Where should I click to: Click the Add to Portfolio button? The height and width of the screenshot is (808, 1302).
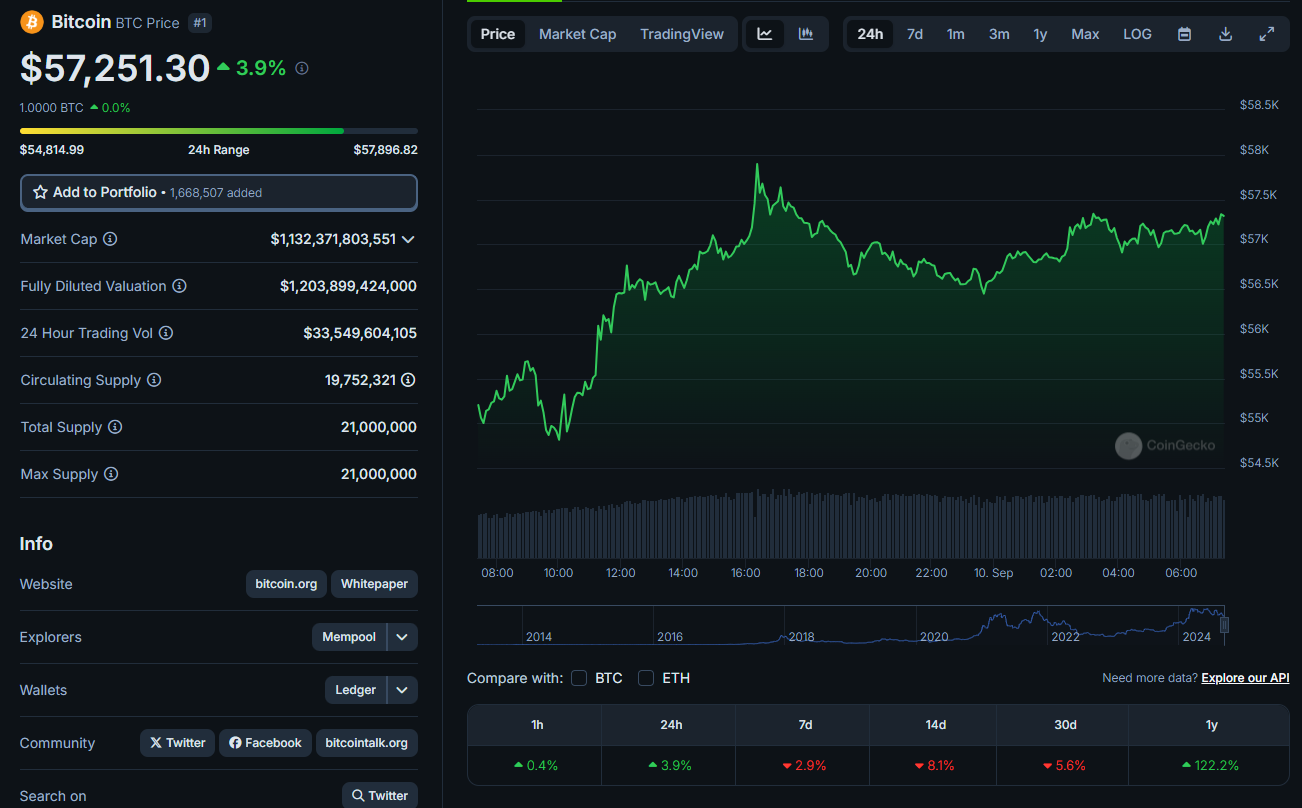pos(219,192)
